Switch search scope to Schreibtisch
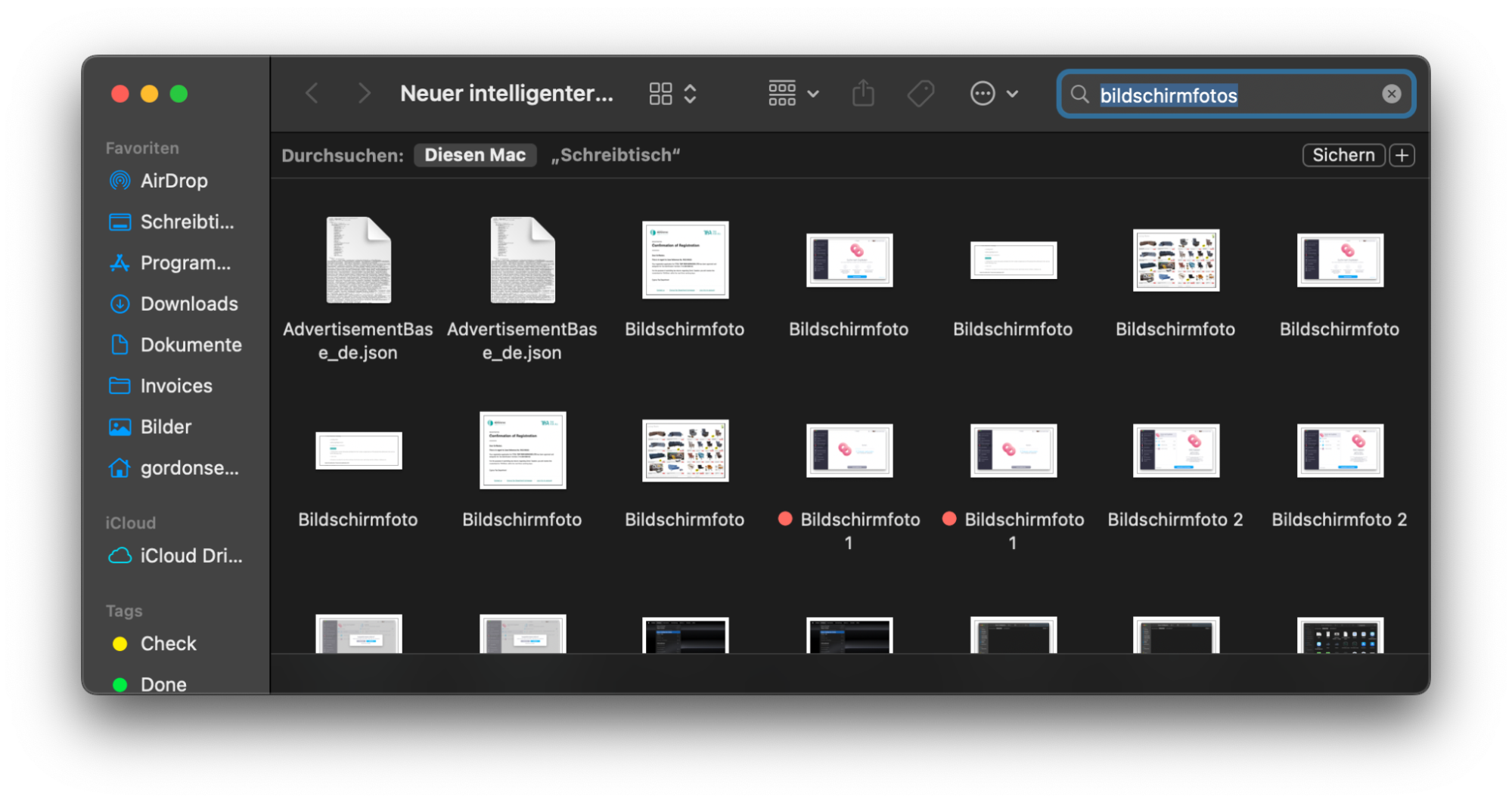Image resolution: width=1512 pixels, height=803 pixels. click(616, 154)
